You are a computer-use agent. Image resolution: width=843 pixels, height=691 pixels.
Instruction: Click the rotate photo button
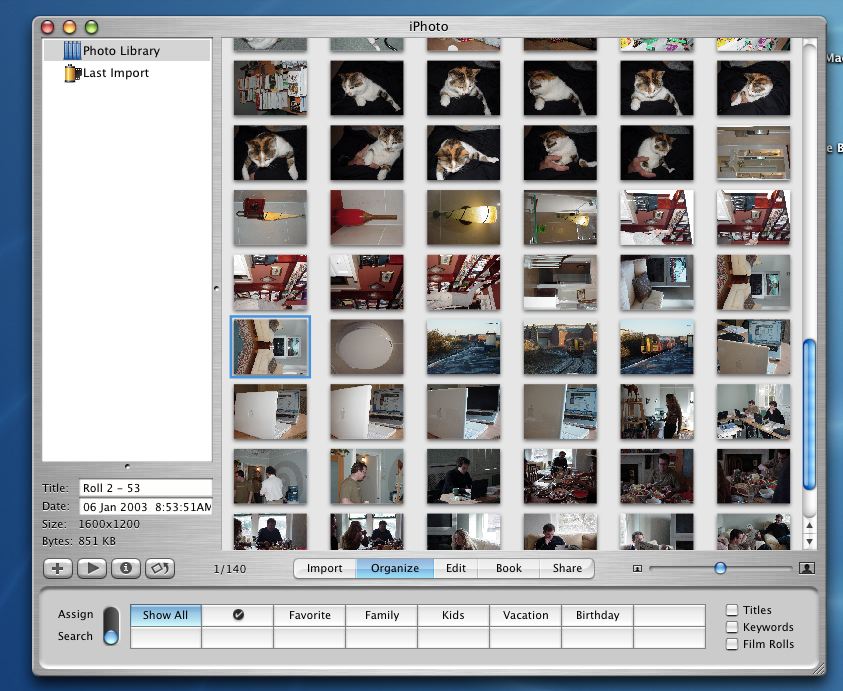click(x=160, y=568)
